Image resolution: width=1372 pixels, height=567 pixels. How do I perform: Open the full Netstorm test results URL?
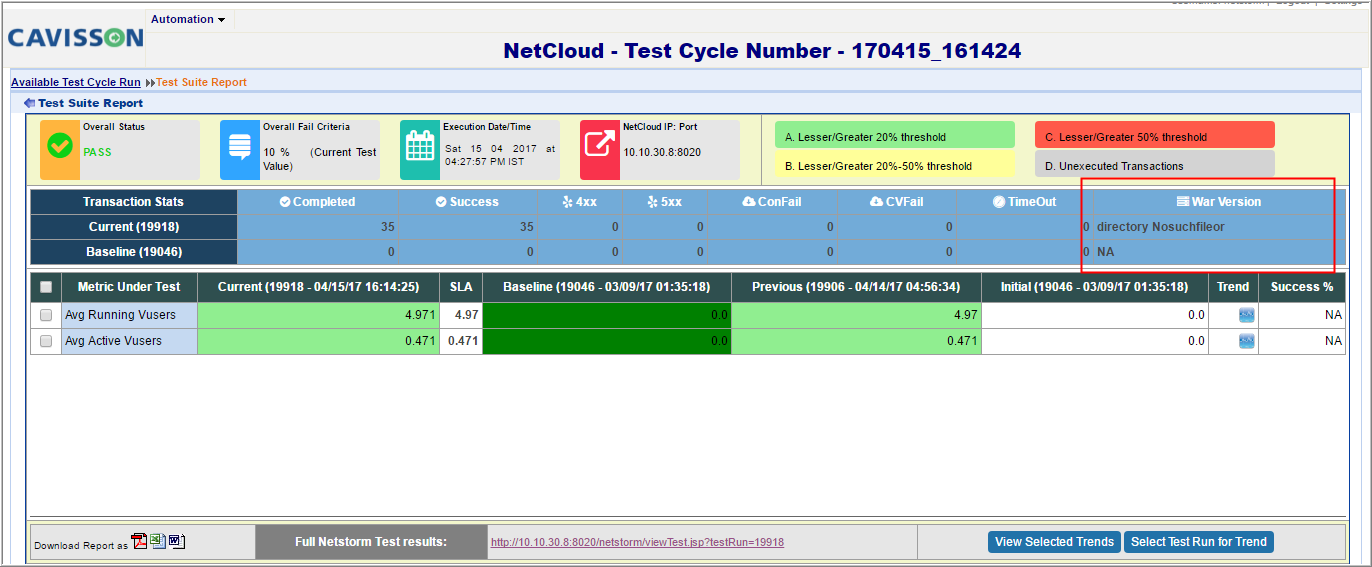637,542
